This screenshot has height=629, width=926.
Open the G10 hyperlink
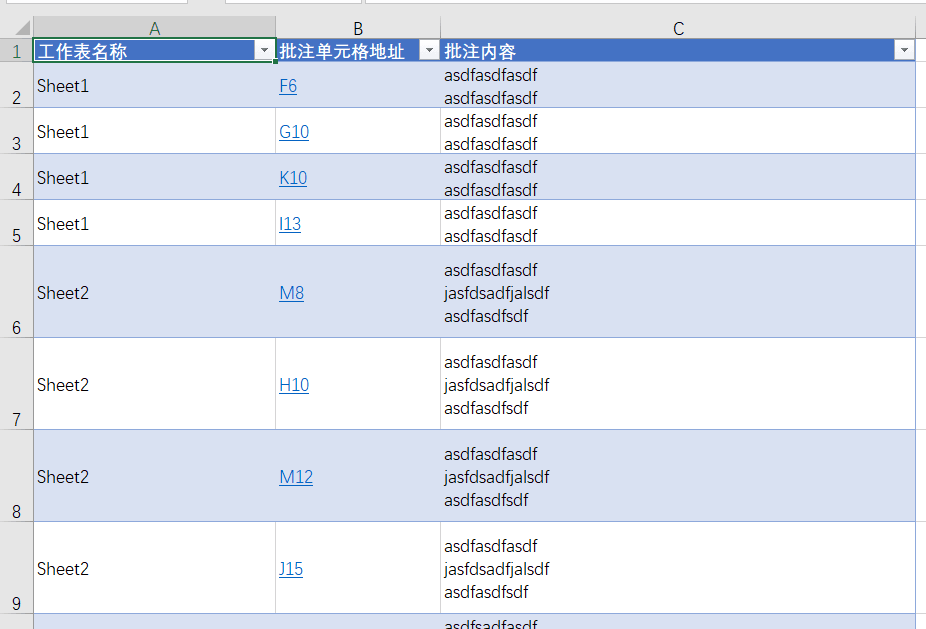294,132
